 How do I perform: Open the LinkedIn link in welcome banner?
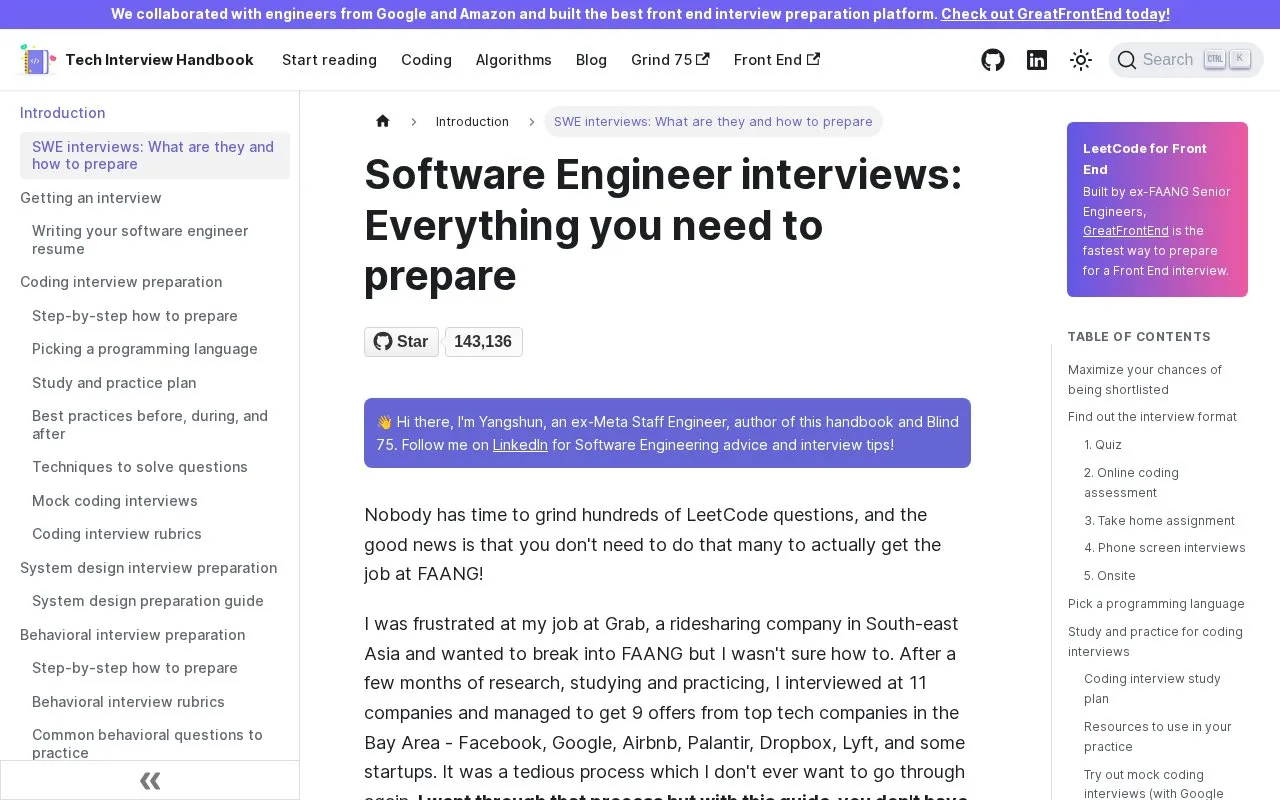[520, 445]
